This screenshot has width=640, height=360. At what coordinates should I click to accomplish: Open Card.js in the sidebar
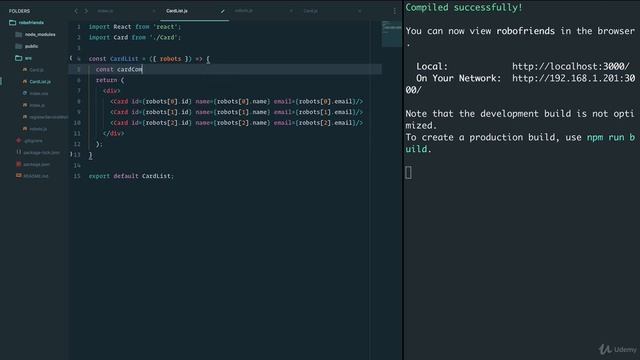coord(36,70)
